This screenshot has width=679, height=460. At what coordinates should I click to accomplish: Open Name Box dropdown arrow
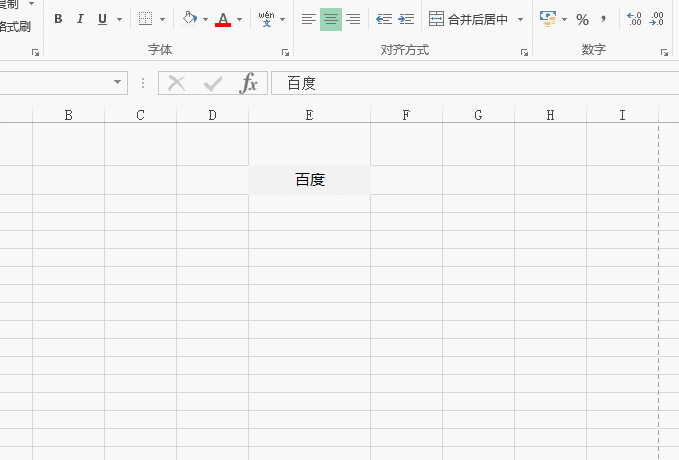tap(117, 82)
